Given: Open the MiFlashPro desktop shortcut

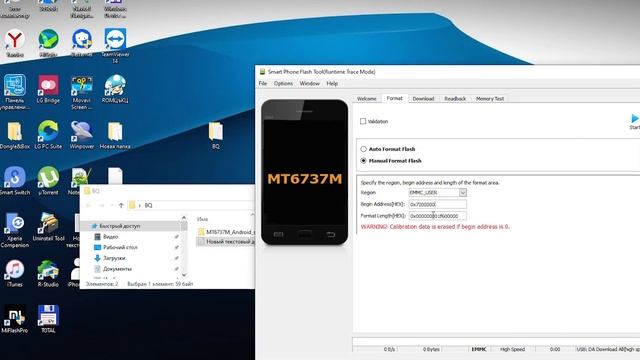Looking at the screenshot, I should (x=15, y=319).
